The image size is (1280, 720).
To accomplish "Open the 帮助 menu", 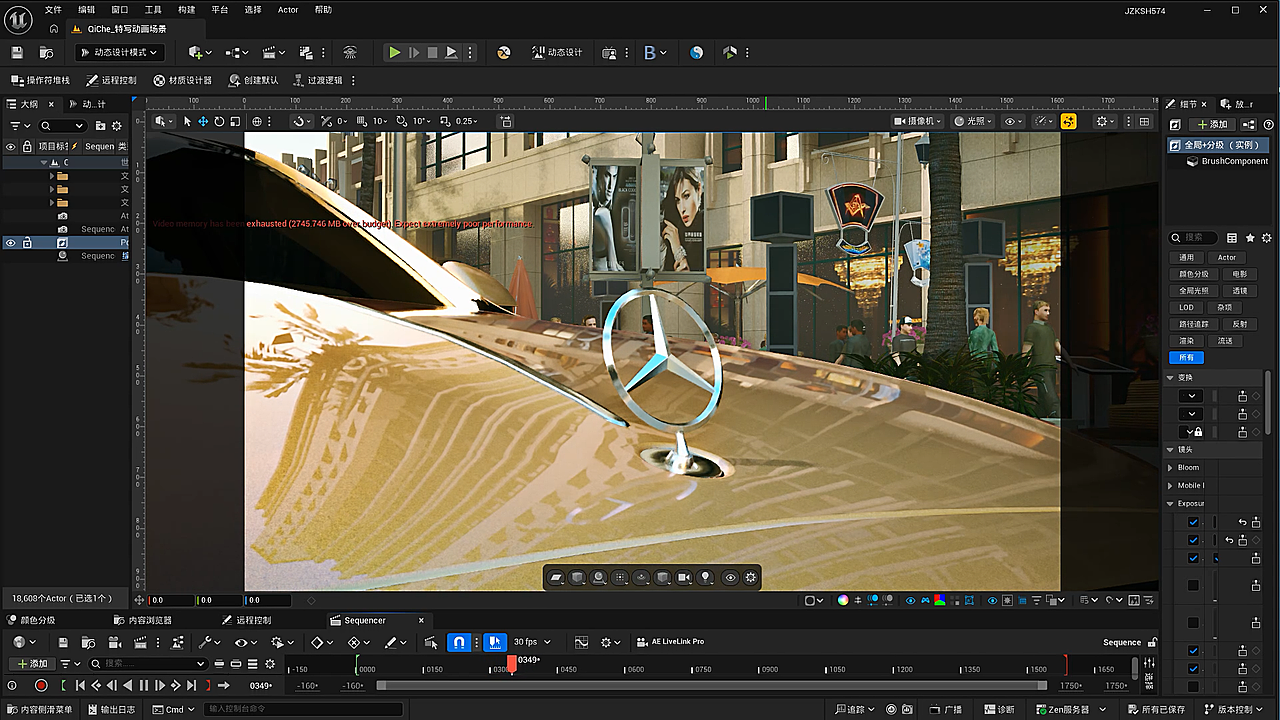I will (x=323, y=10).
